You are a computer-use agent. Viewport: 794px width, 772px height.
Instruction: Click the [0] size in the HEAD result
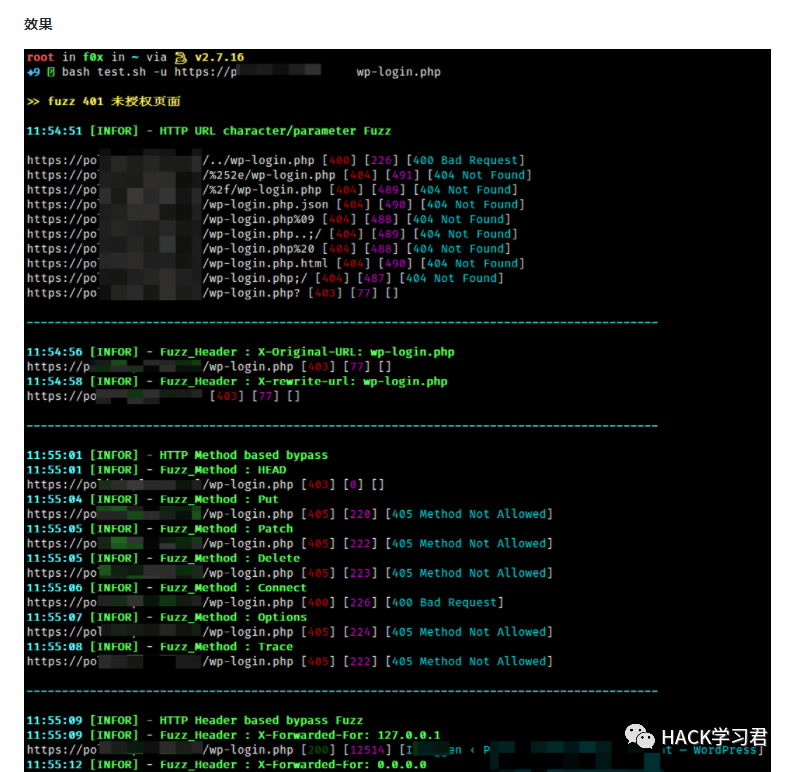tap(353, 484)
